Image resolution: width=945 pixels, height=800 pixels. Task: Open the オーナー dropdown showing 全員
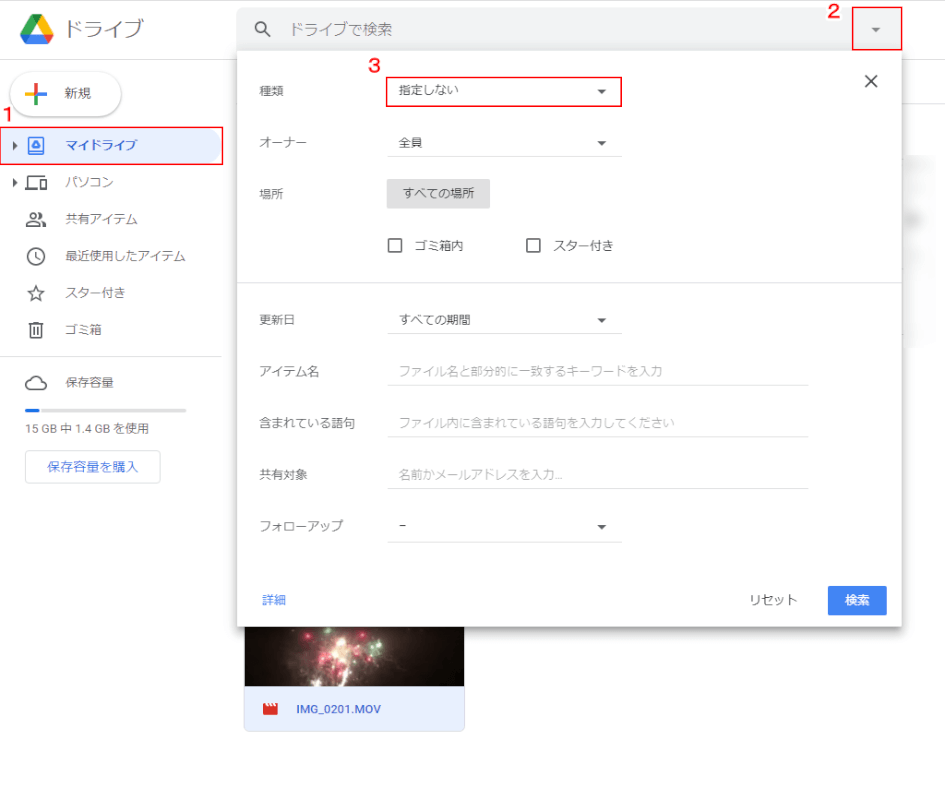[503, 142]
